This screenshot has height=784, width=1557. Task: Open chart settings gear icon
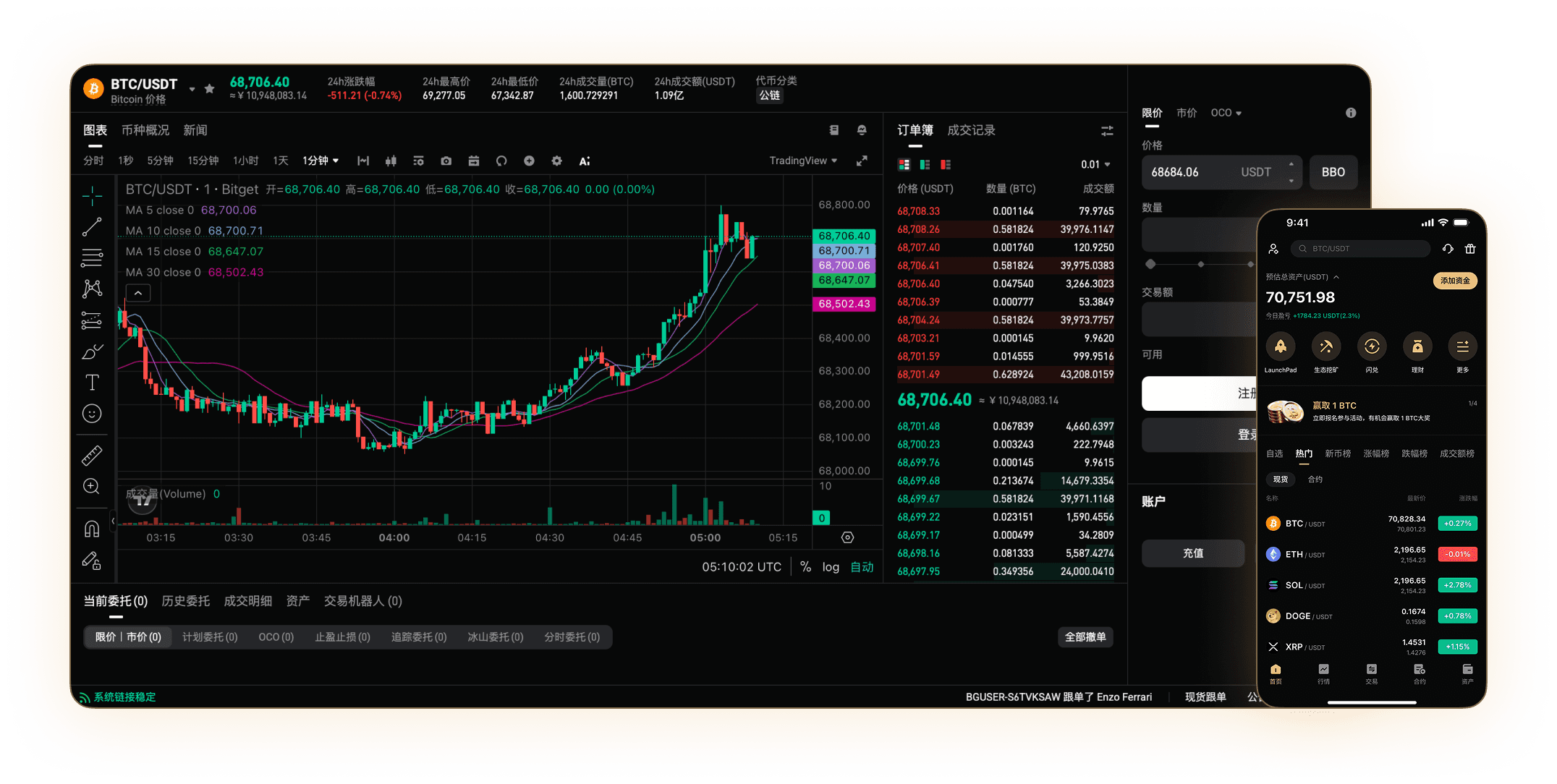tap(556, 161)
